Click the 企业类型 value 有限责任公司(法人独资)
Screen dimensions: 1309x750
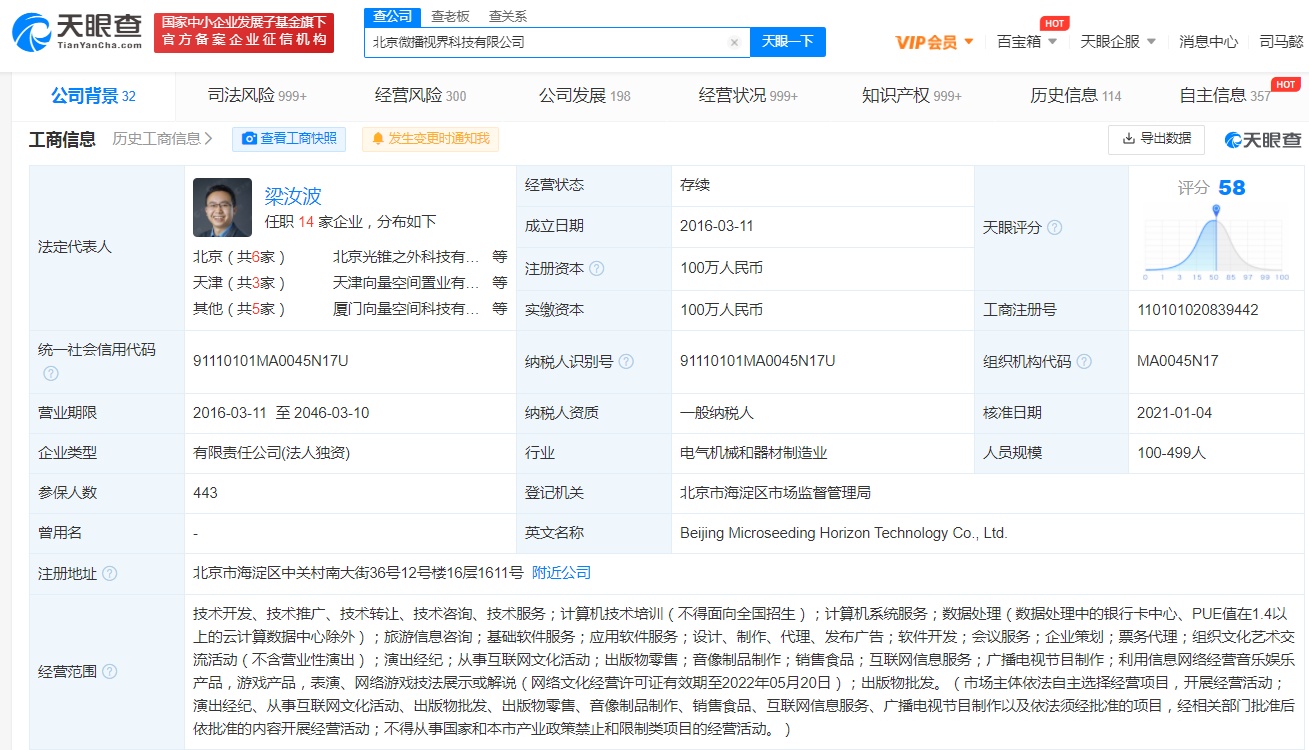pos(271,453)
